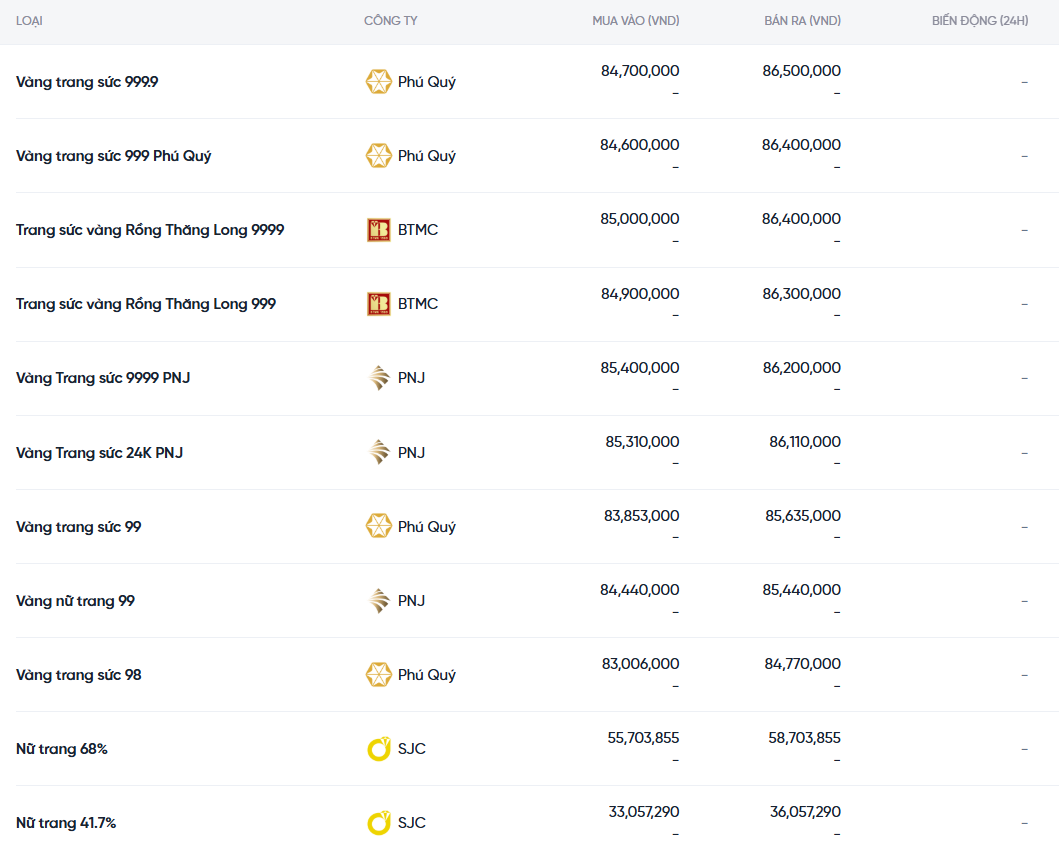Click buy price 85,400,000

click(640, 368)
